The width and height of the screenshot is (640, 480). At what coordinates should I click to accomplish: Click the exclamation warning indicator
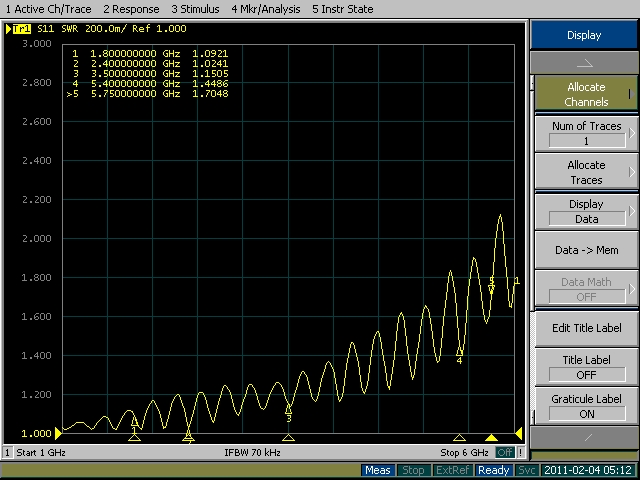click(520, 453)
